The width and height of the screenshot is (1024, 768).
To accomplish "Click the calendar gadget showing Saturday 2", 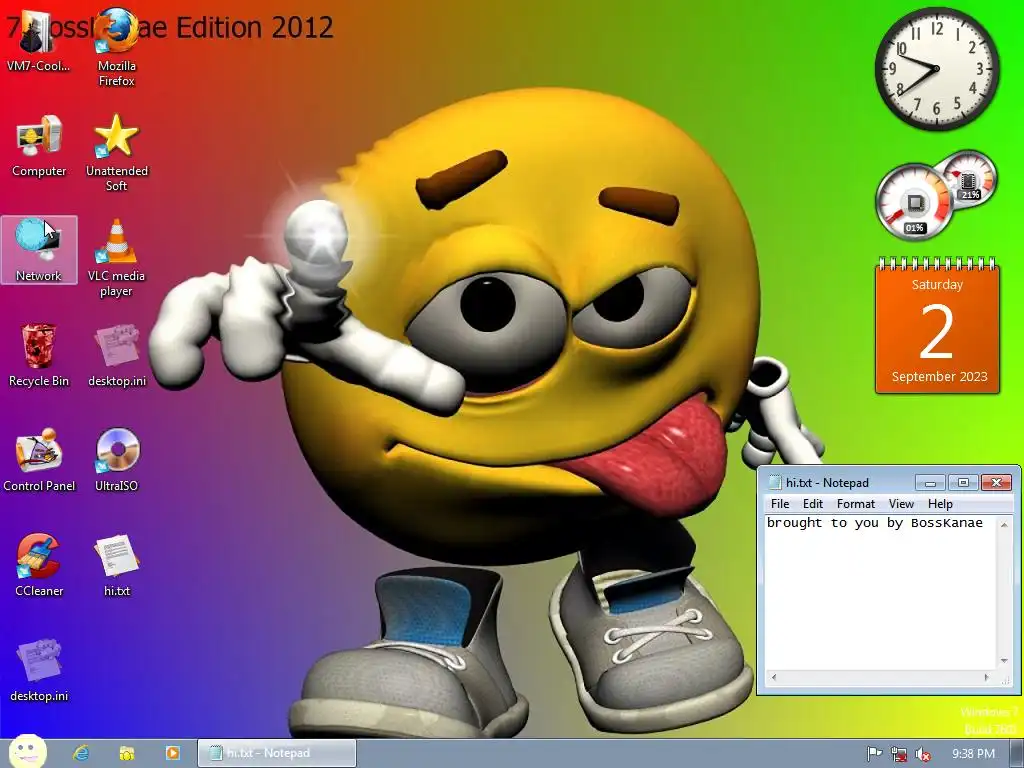I will [937, 326].
